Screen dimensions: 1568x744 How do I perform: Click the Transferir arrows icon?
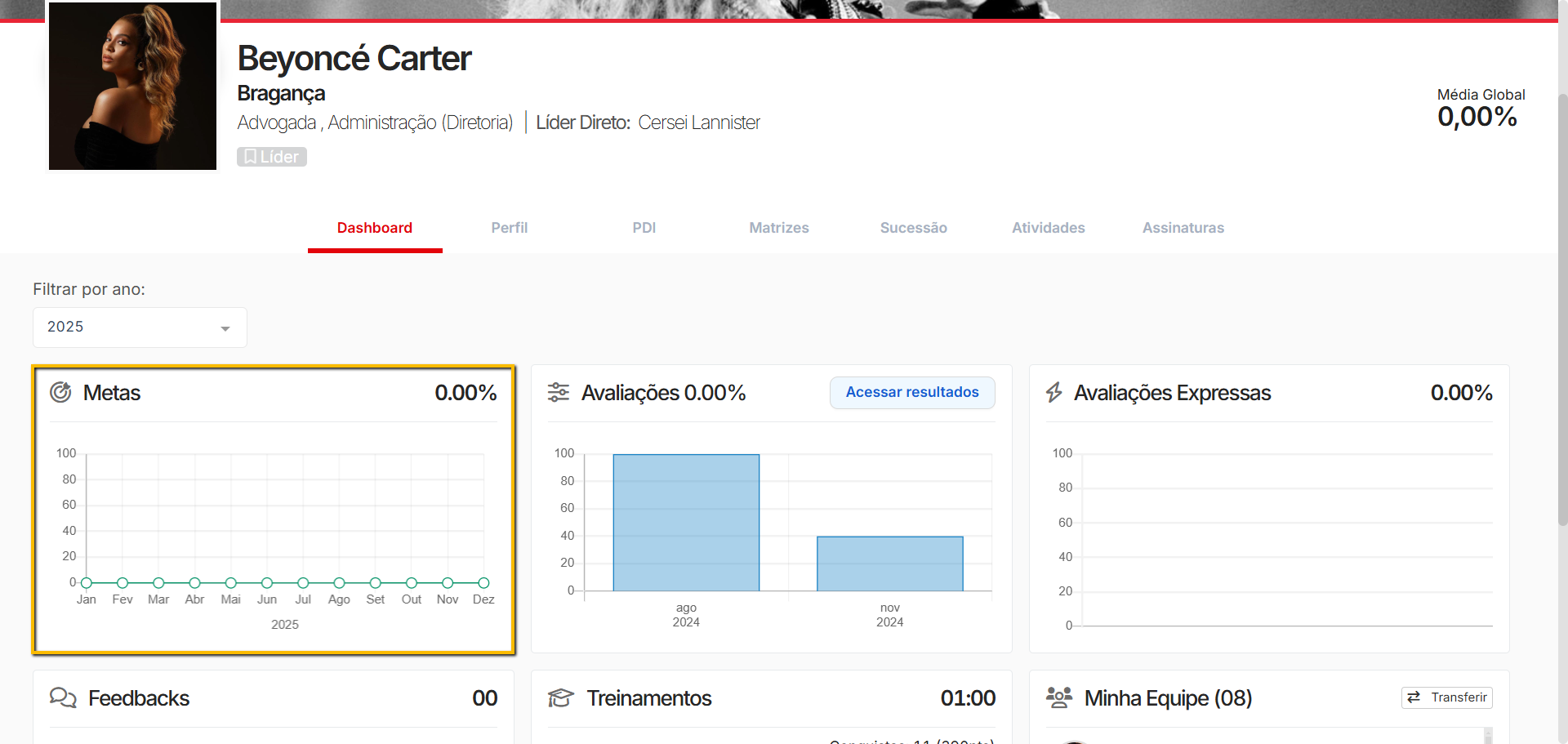tap(1414, 697)
